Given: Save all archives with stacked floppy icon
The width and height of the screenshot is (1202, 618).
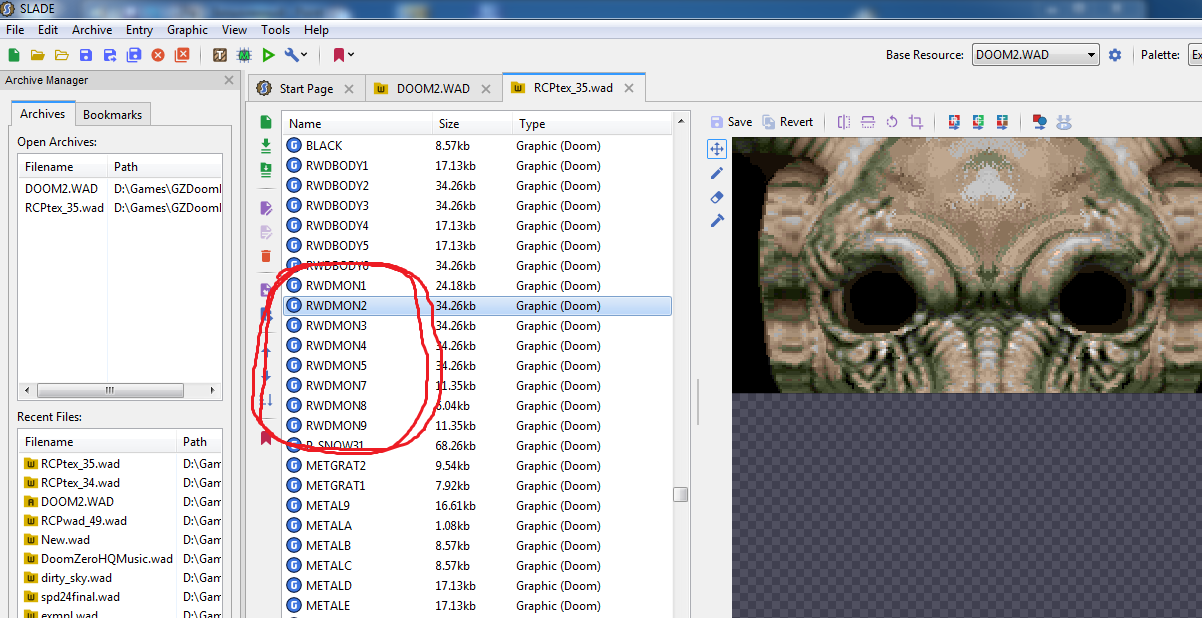Looking at the screenshot, I should (x=133, y=55).
